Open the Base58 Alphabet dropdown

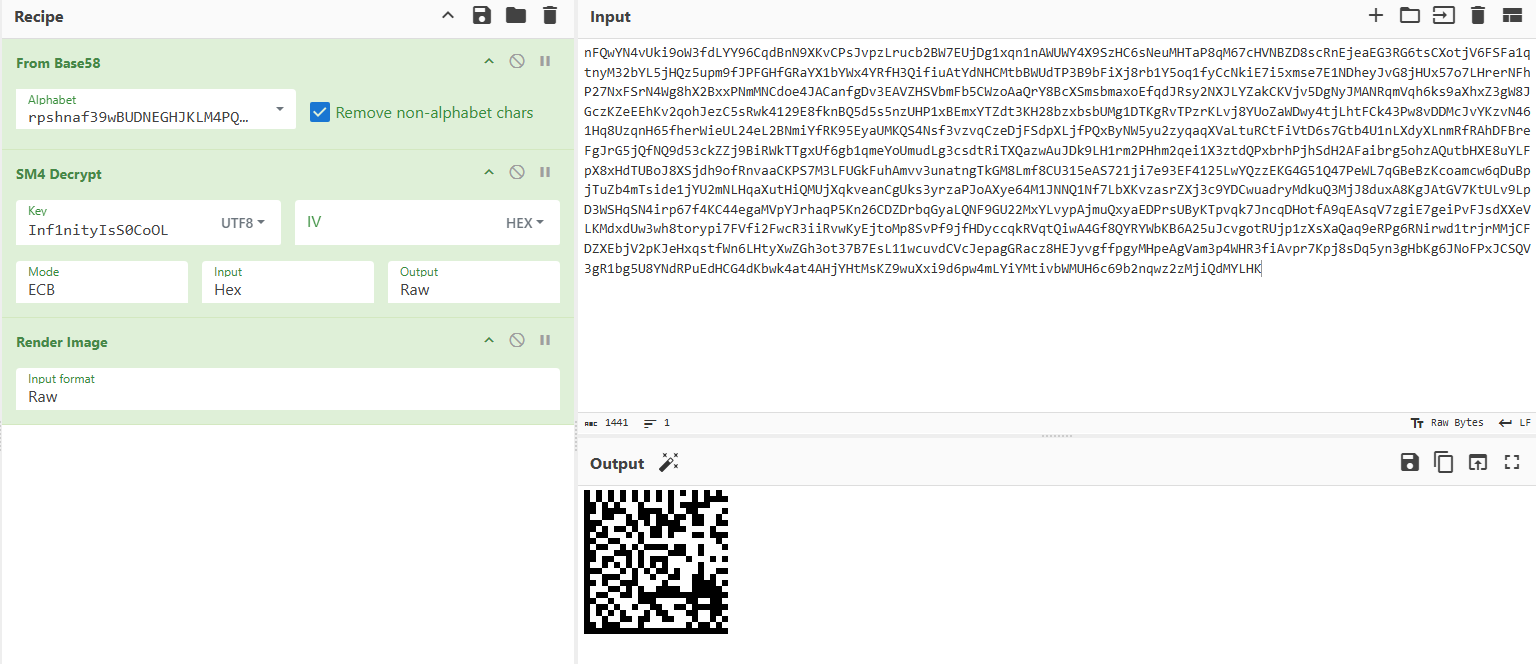156,109
